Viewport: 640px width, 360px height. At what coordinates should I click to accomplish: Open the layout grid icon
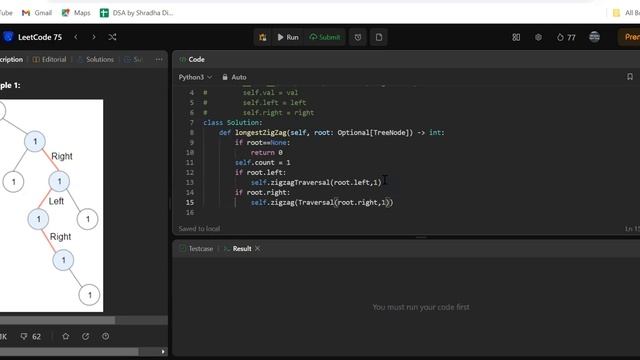point(516,37)
